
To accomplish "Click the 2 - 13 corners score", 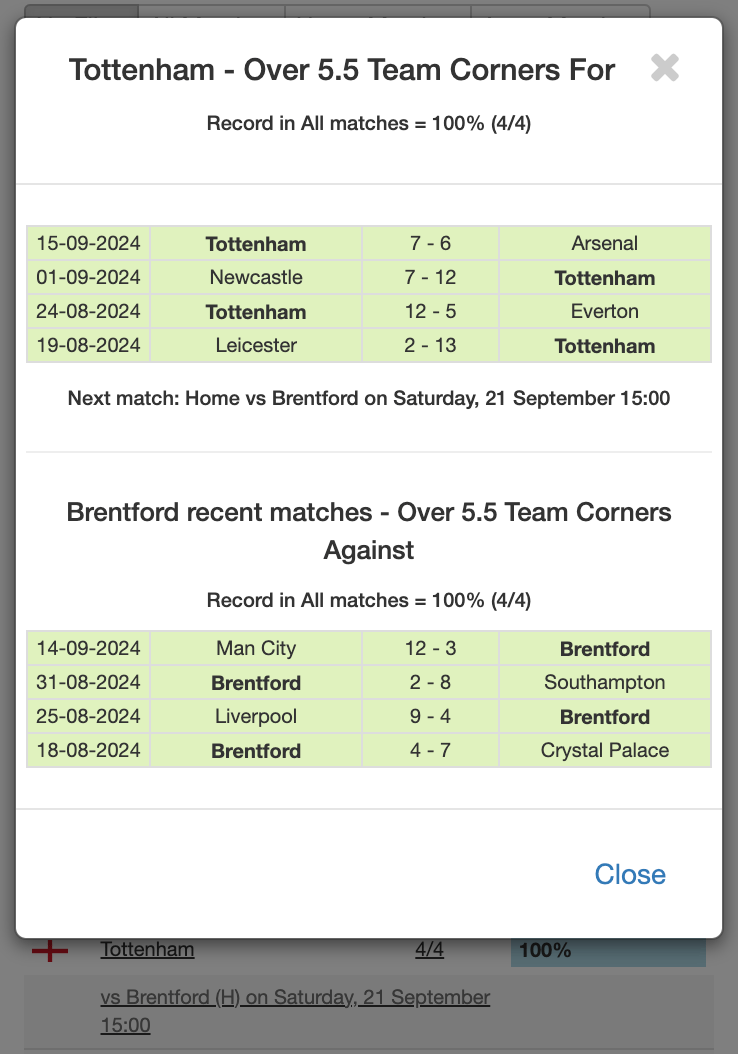I will coord(430,346).
